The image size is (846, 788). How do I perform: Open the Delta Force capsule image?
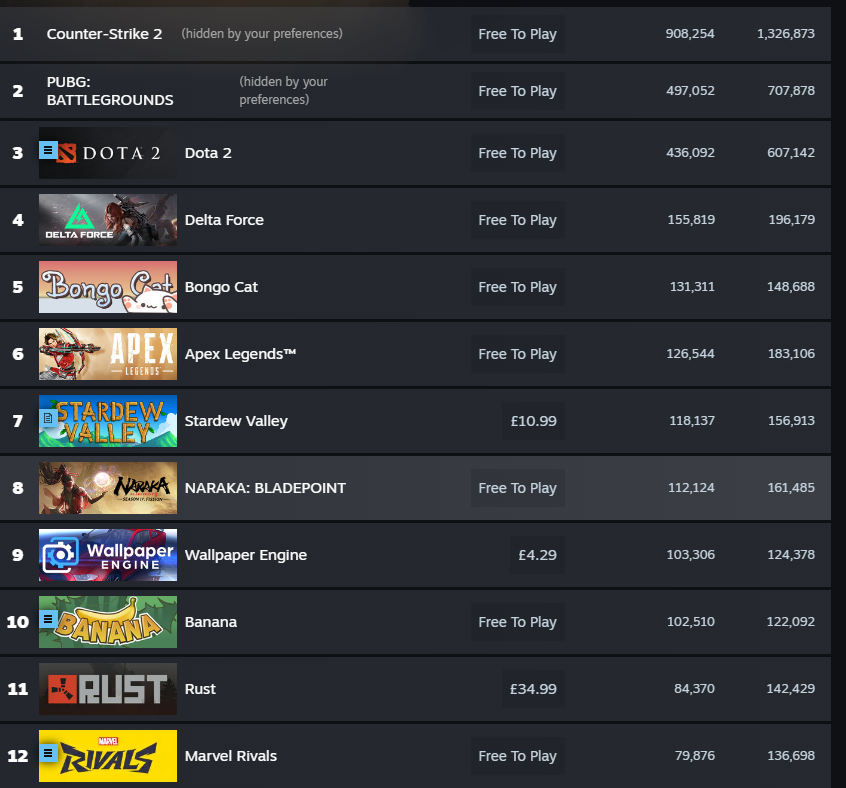tap(108, 220)
